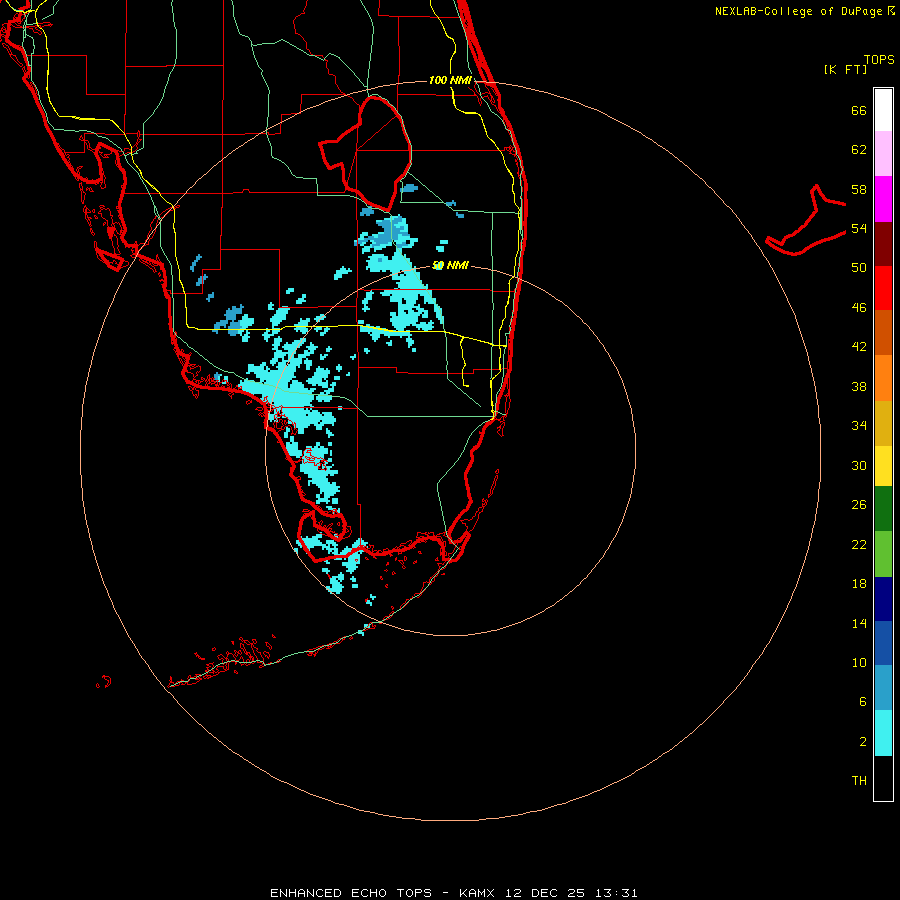Click the '50' legend value
This screenshot has width=900, height=900.
(859, 267)
